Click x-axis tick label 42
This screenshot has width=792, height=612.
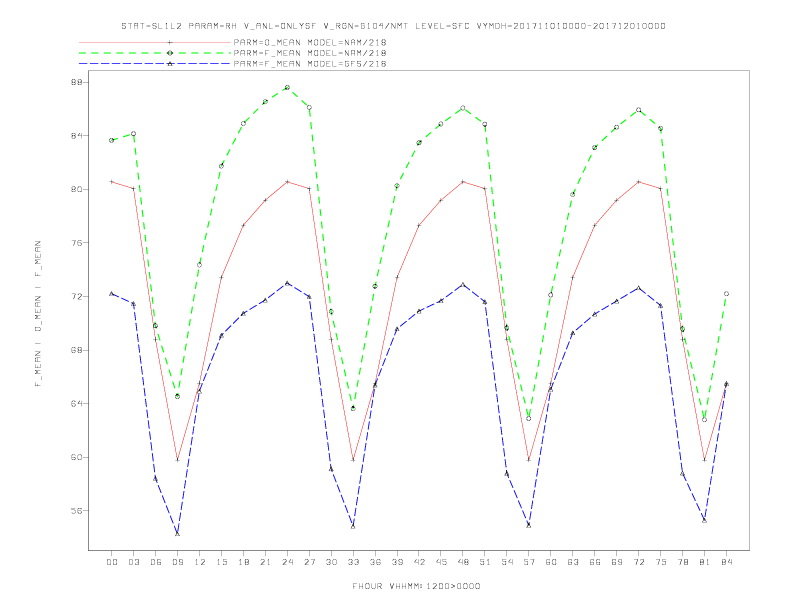(419, 562)
